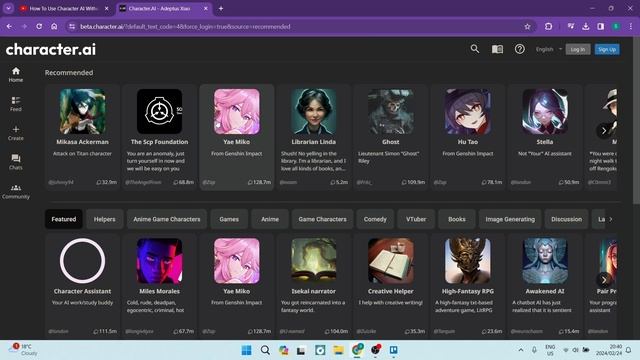Bookmark this page with the star icon
Image resolution: width=640 pixels, height=360 pixels.
click(x=527, y=27)
